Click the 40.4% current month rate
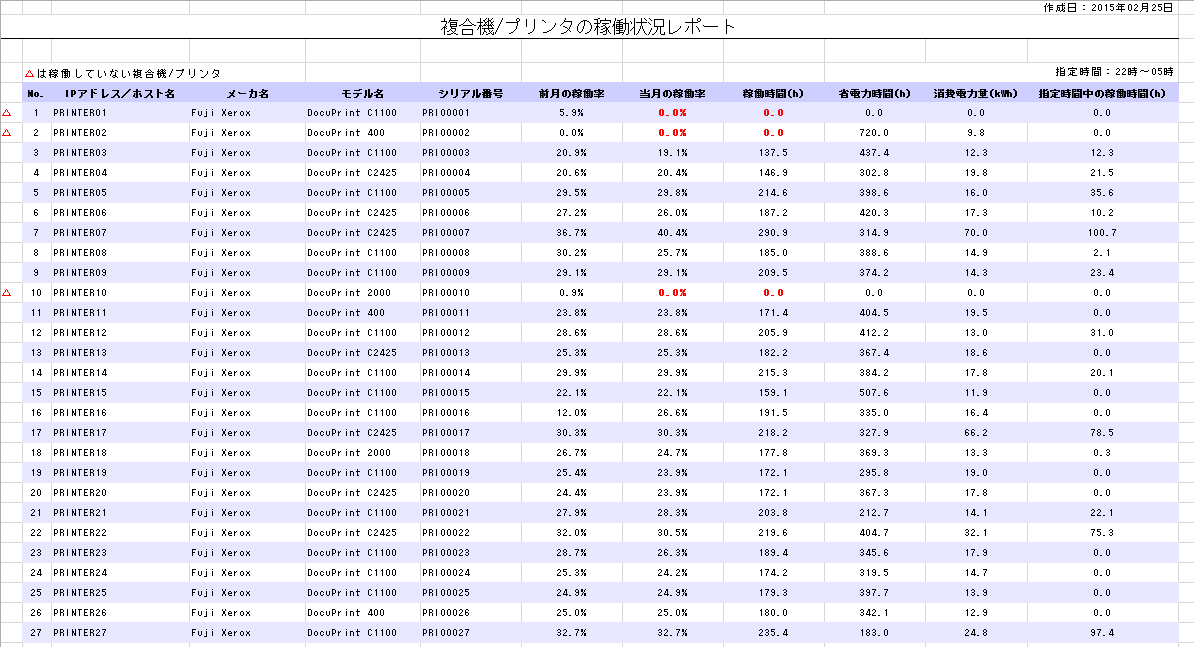The width and height of the screenshot is (1194, 647). point(672,233)
